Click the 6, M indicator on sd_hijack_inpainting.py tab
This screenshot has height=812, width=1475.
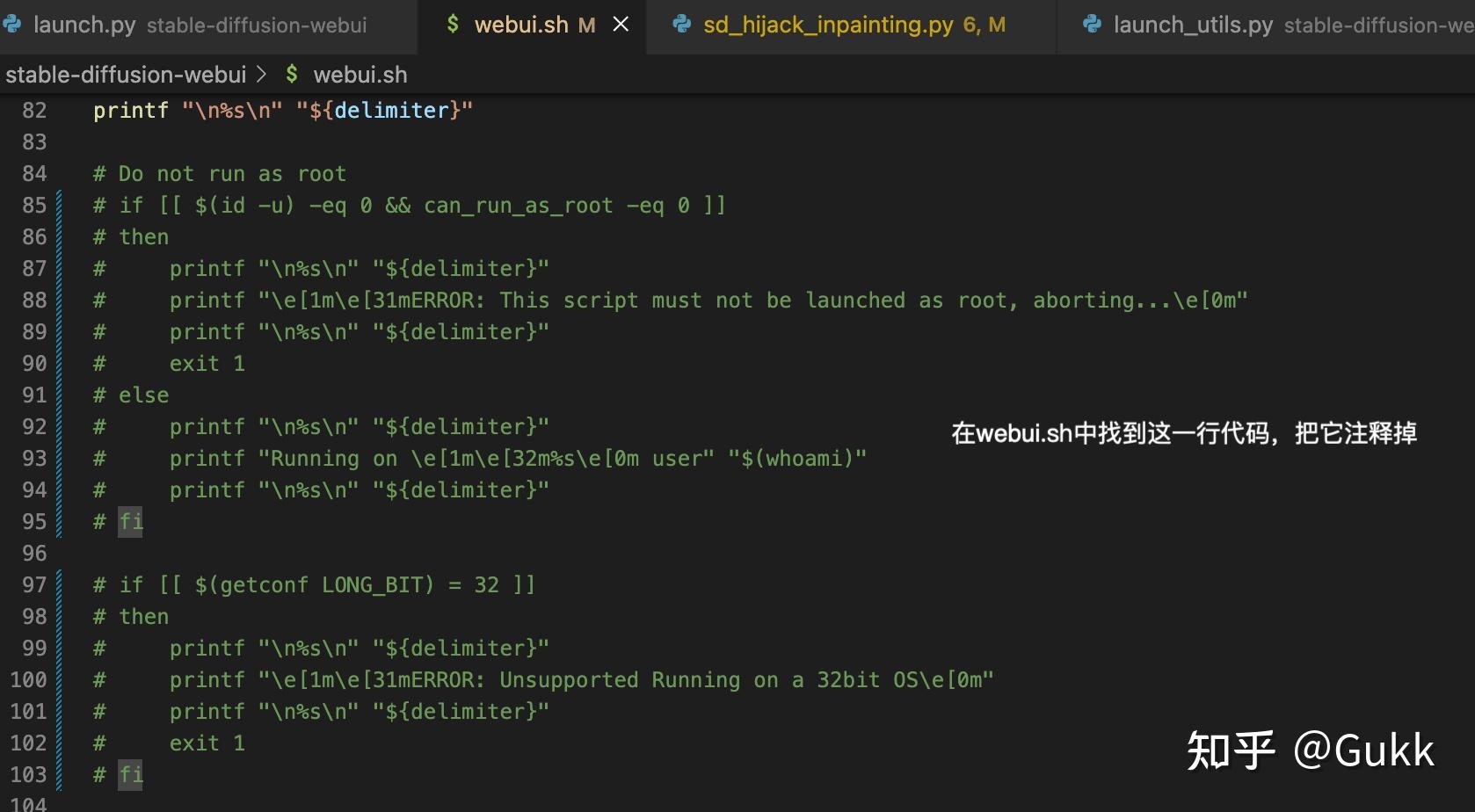click(x=987, y=25)
